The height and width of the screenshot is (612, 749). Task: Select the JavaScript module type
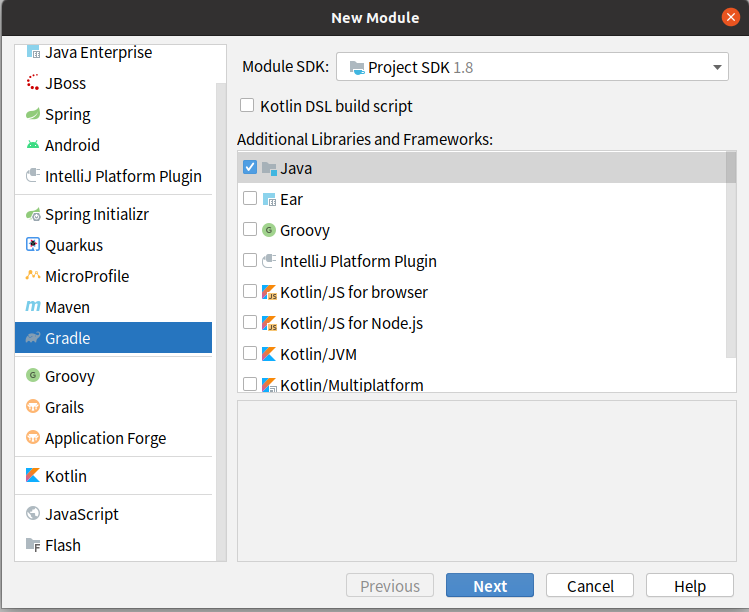(113, 514)
